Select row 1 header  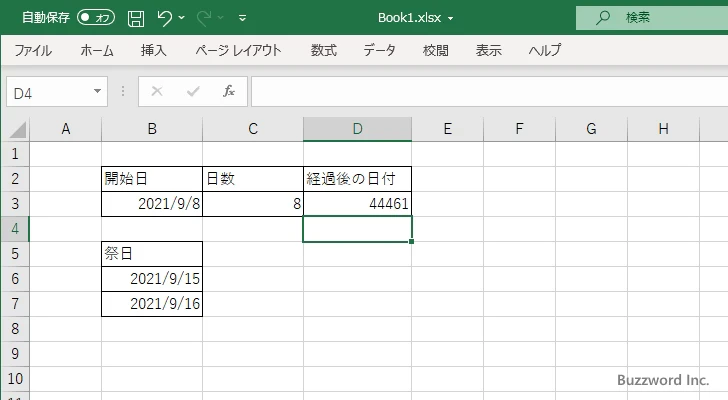point(15,154)
